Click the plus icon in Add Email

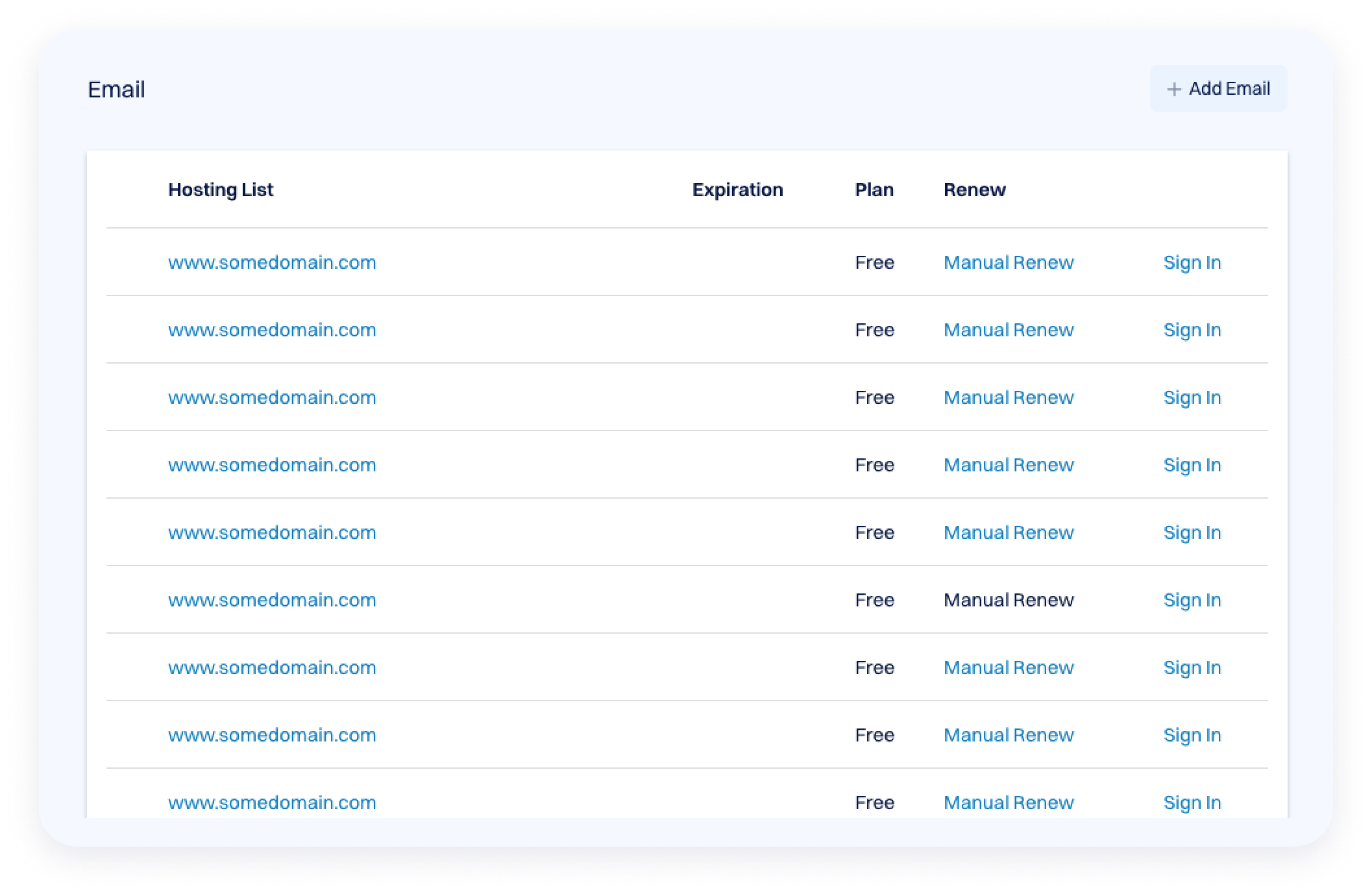pyautogui.click(x=1173, y=89)
